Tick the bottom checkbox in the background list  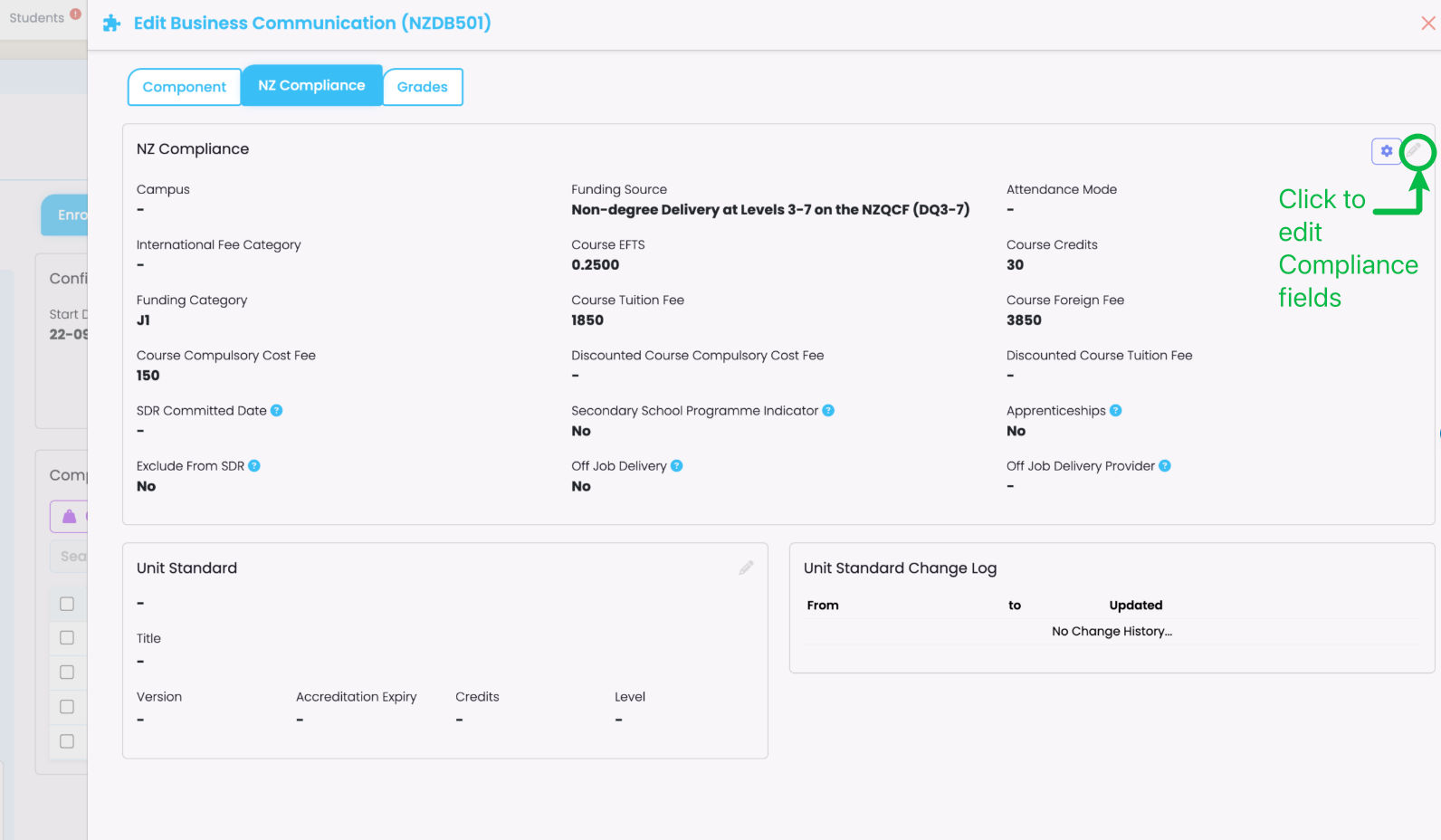(67, 741)
